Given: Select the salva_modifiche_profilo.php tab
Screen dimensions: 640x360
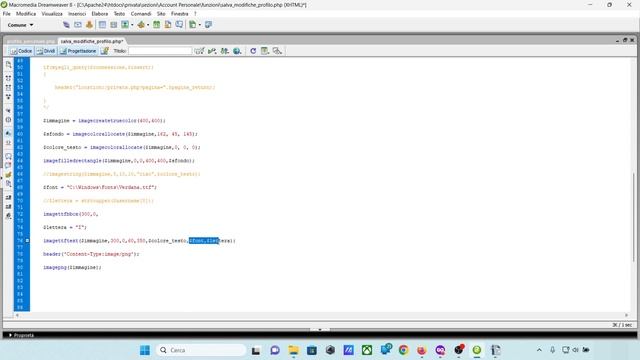Looking at the screenshot, I should point(91,41).
